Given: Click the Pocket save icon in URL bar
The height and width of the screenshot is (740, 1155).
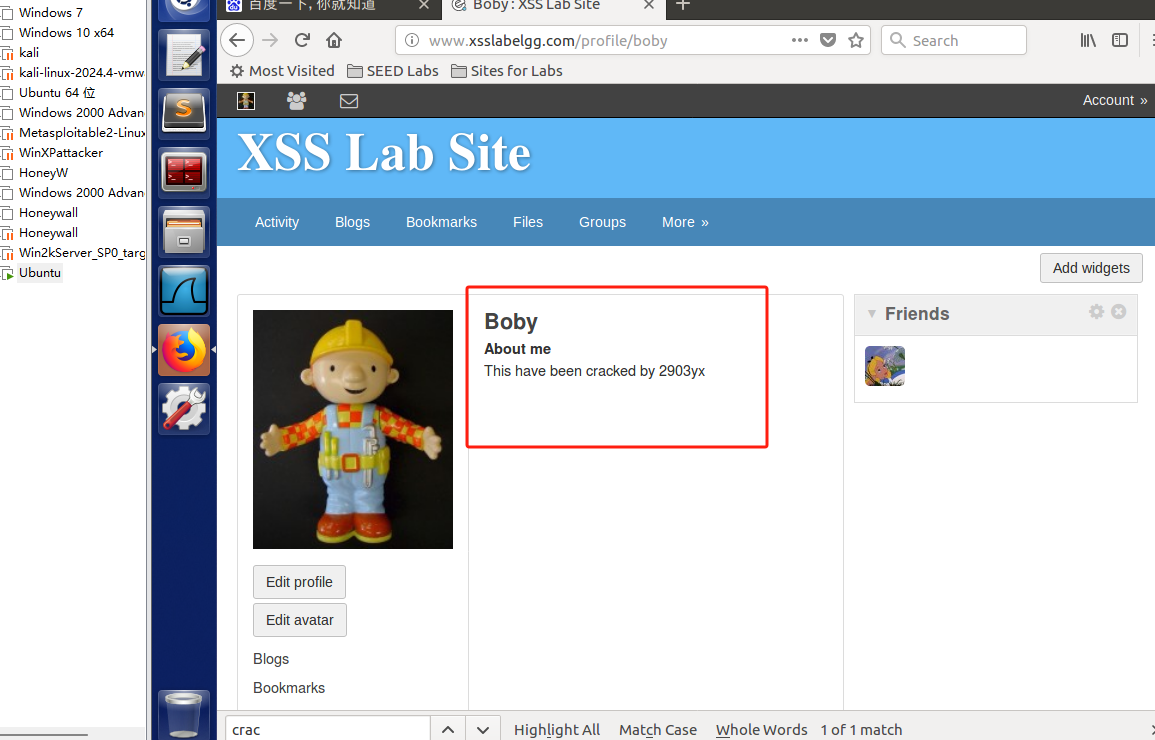Looking at the screenshot, I should pyautogui.click(x=828, y=40).
